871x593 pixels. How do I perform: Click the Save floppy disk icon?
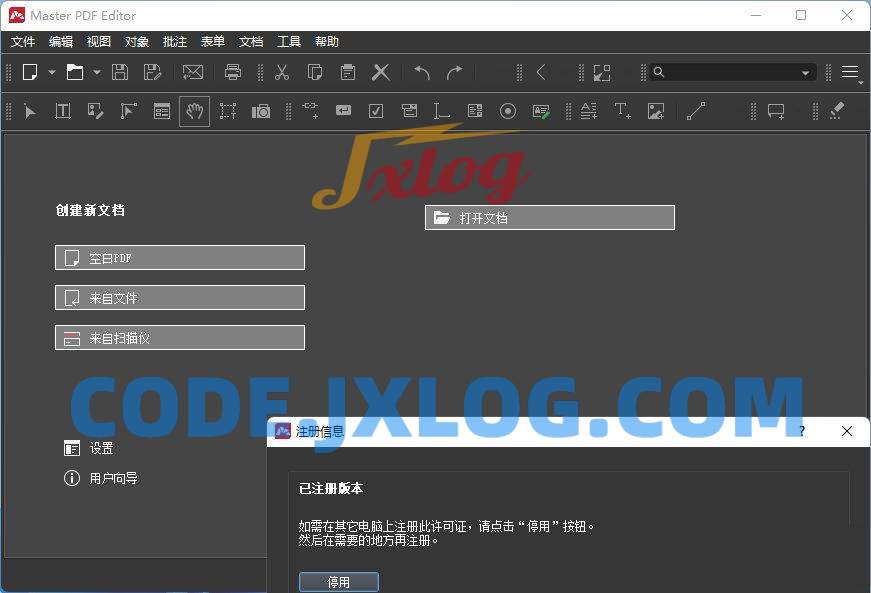pyautogui.click(x=120, y=72)
